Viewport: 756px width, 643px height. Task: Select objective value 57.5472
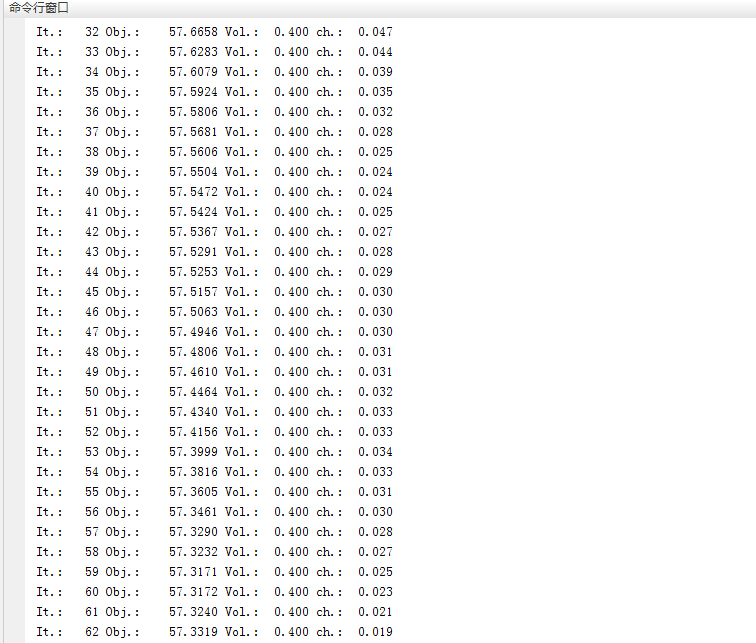pyautogui.click(x=193, y=192)
